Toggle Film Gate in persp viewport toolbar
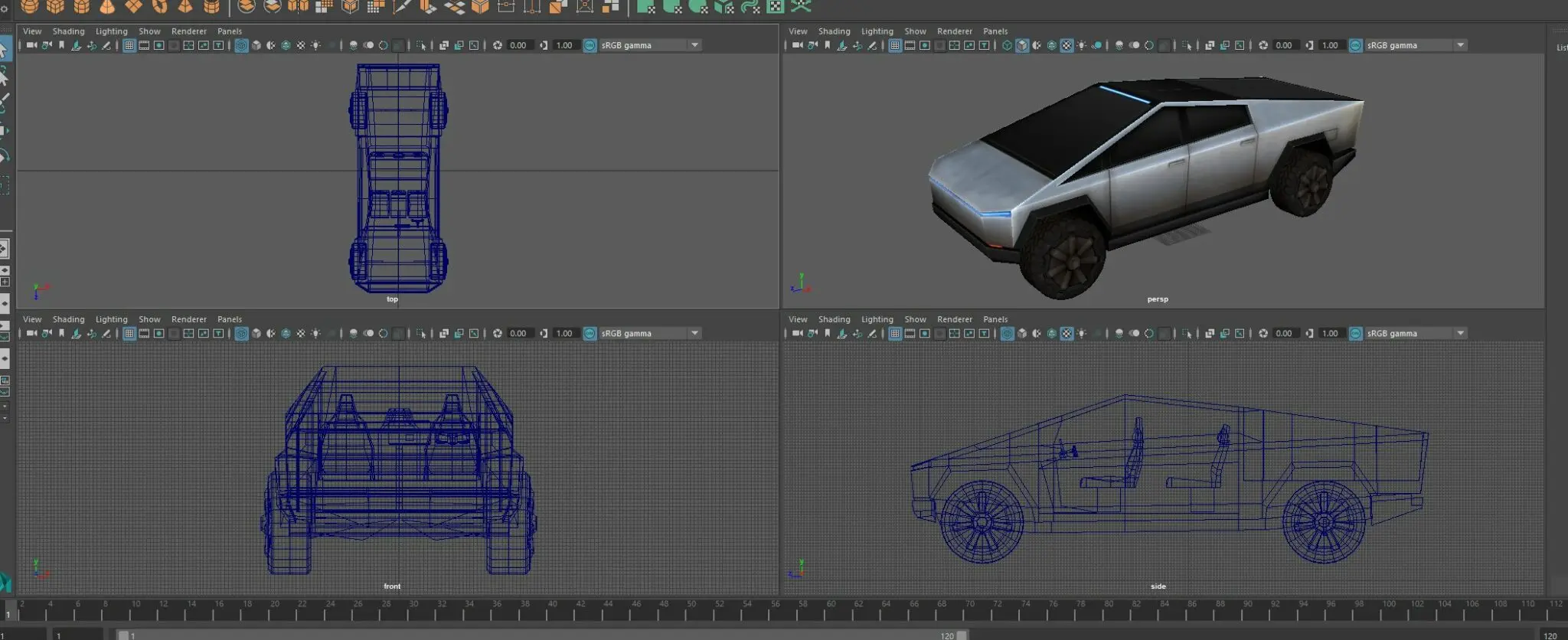Screen dimensions: 1568x640 [x=910, y=45]
